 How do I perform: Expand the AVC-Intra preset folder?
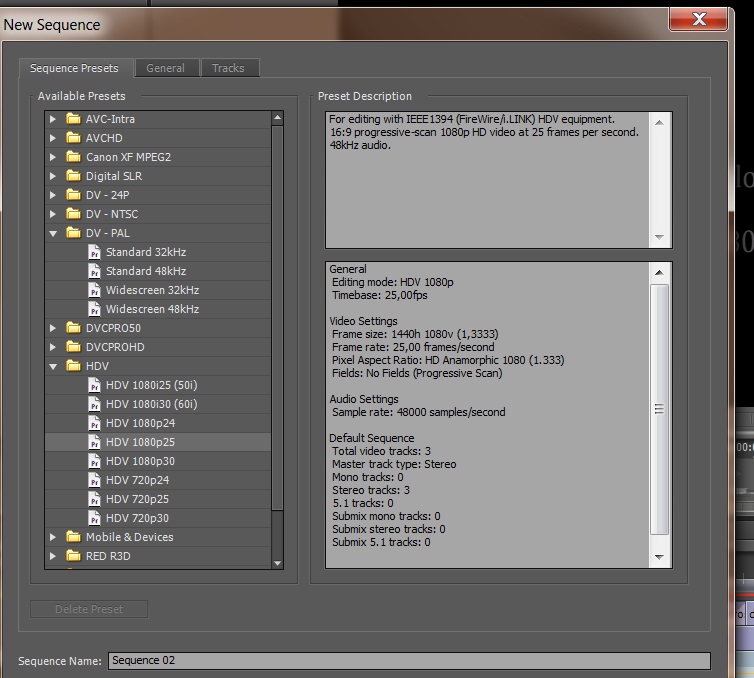pyautogui.click(x=53, y=119)
